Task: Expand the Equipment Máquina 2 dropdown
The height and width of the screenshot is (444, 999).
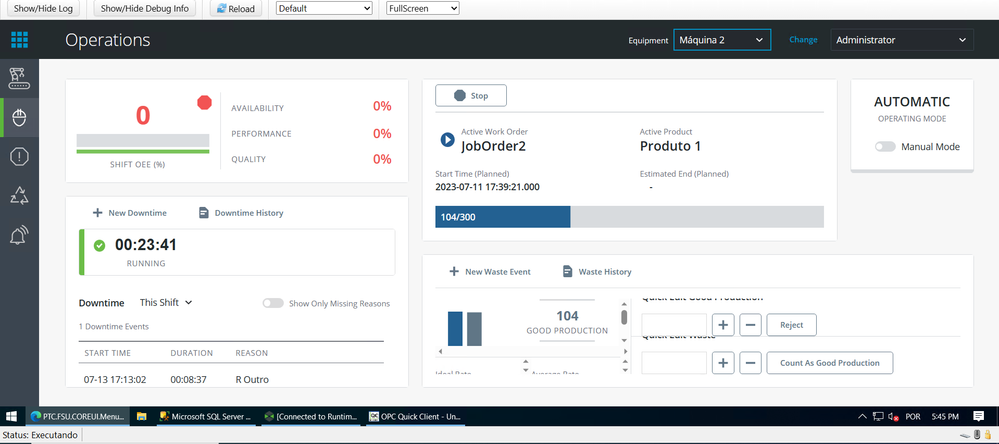Action: click(x=721, y=40)
